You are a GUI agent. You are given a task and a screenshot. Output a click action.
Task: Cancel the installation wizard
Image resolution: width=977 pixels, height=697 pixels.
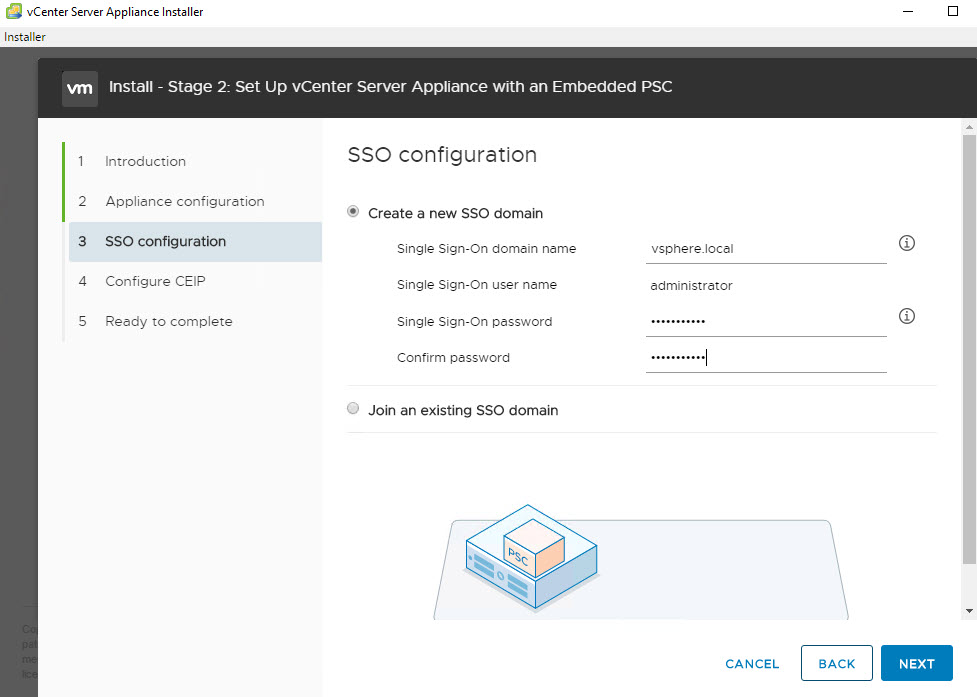click(752, 664)
